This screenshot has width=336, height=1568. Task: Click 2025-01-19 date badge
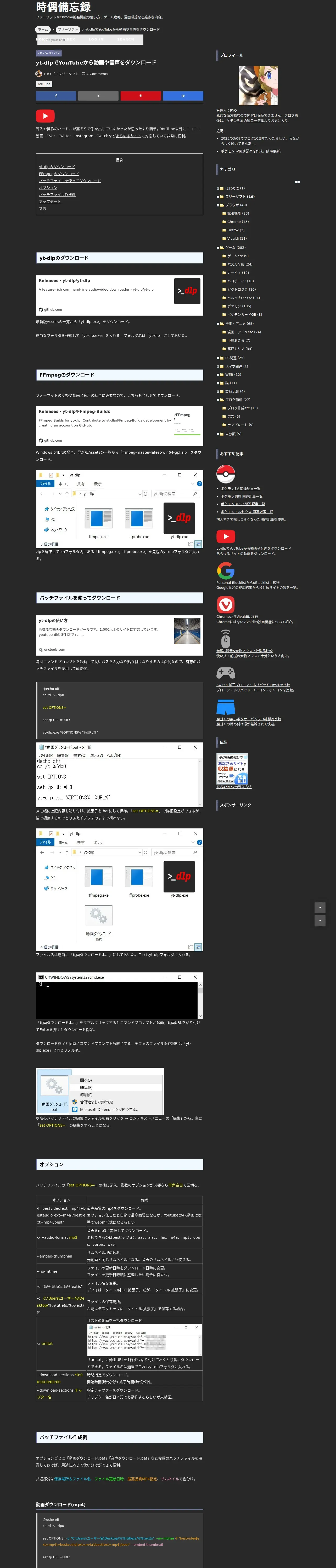(49, 54)
